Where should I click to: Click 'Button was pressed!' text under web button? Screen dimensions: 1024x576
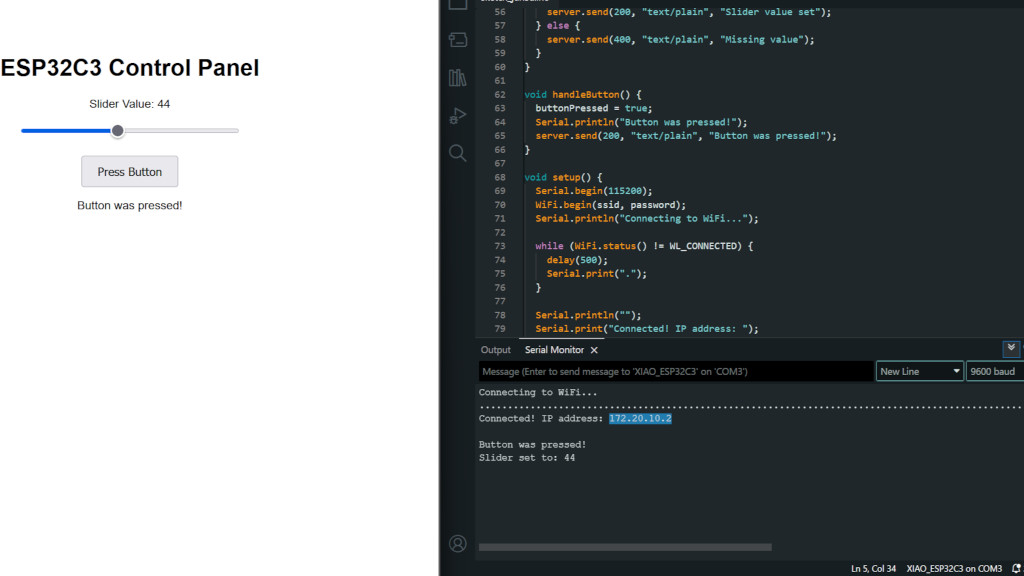tap(129, 206)
